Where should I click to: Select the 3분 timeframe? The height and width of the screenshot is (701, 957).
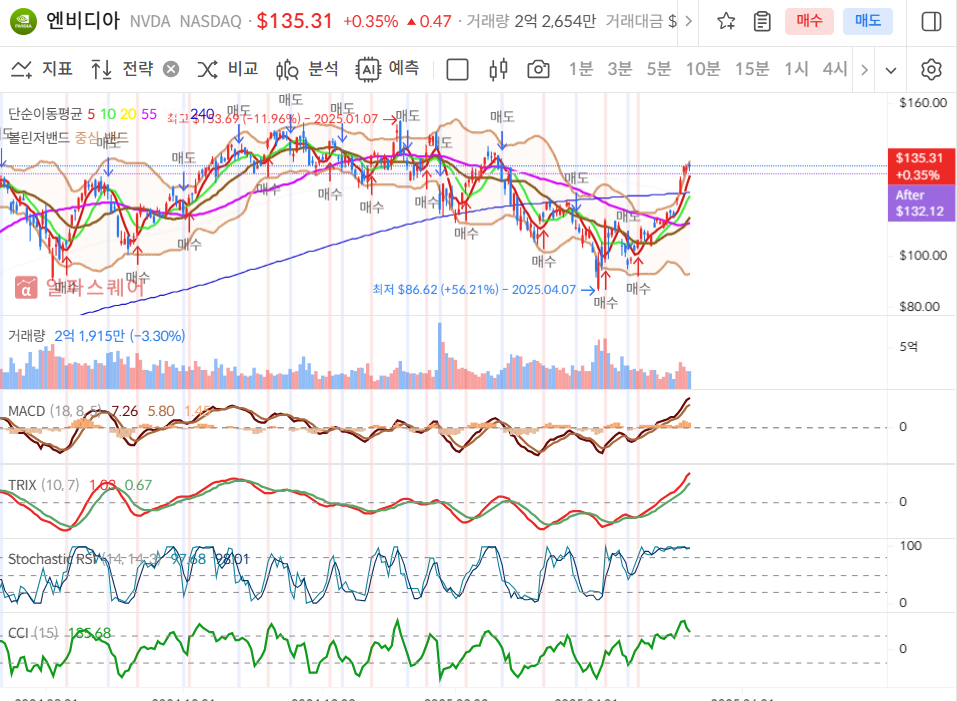(619, 69)
